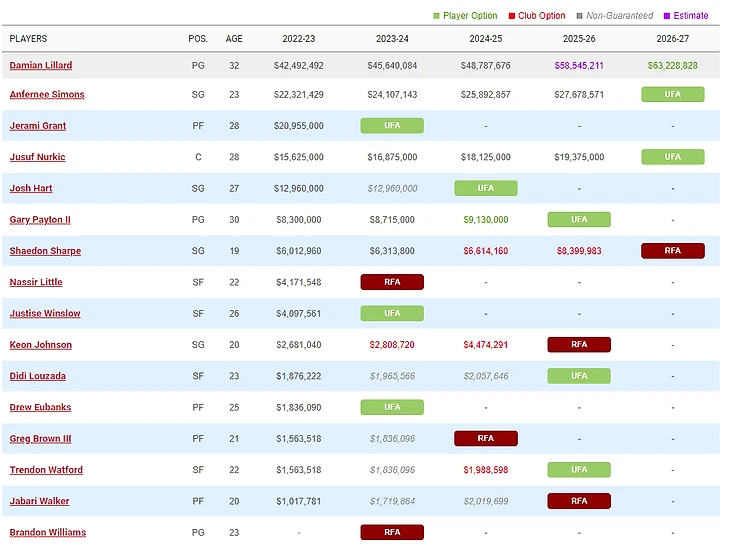Click Louzada's italic $2,057,646 value
This screenshot has height=547, width=730.
click(x=486, y=376)
